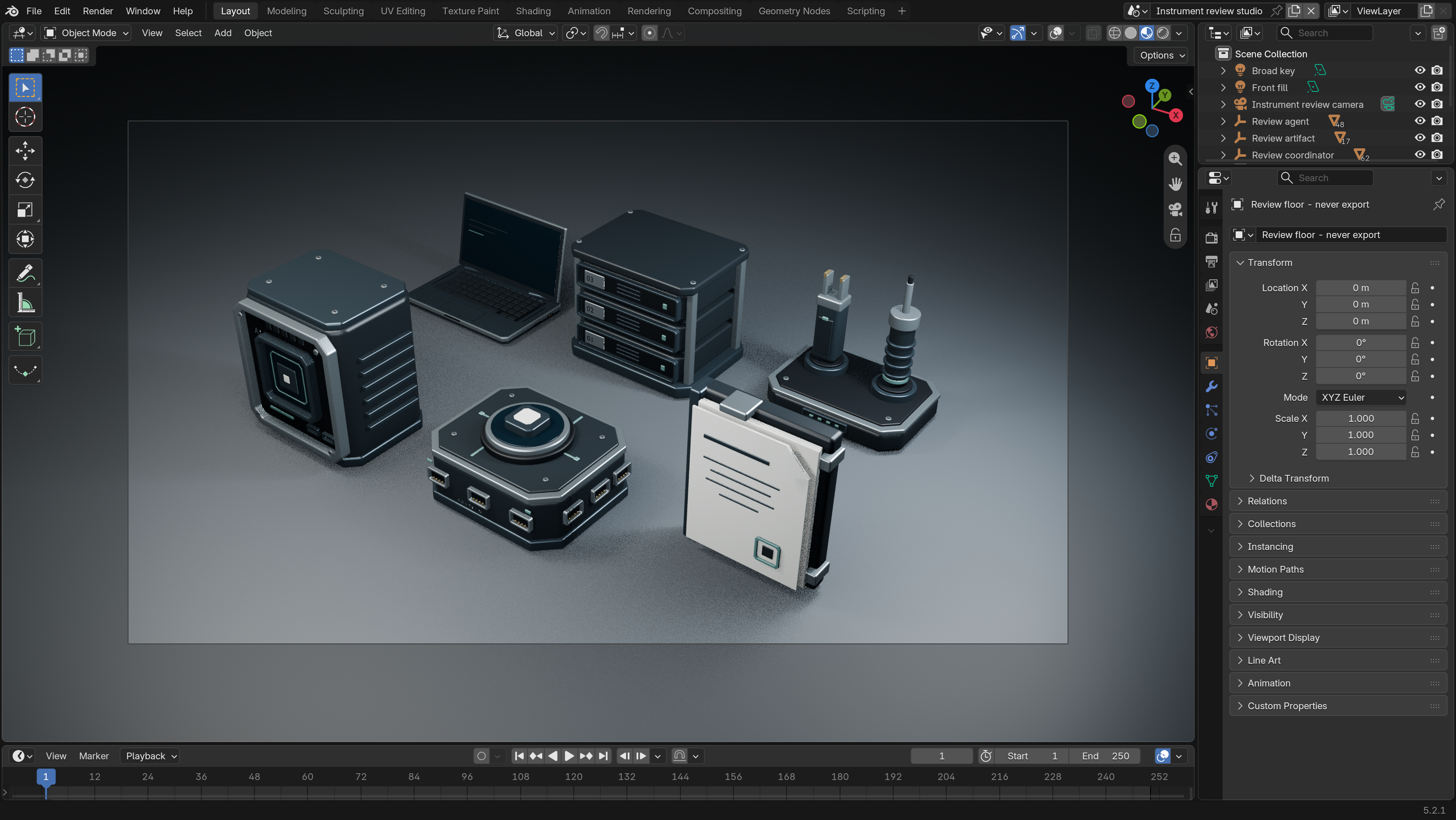Click the viewport zoom magnifier icon

tap(1175, 159)
